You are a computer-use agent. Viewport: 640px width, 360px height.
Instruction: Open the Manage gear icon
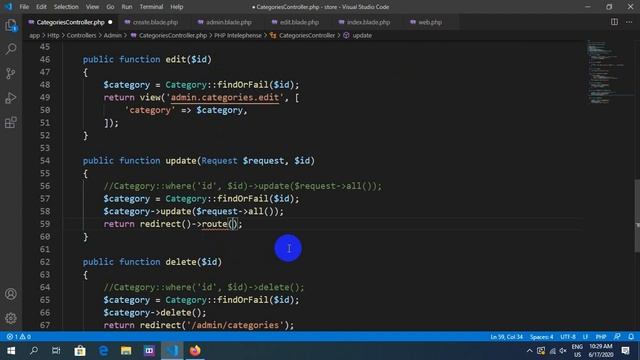click(x=11, y=318)
